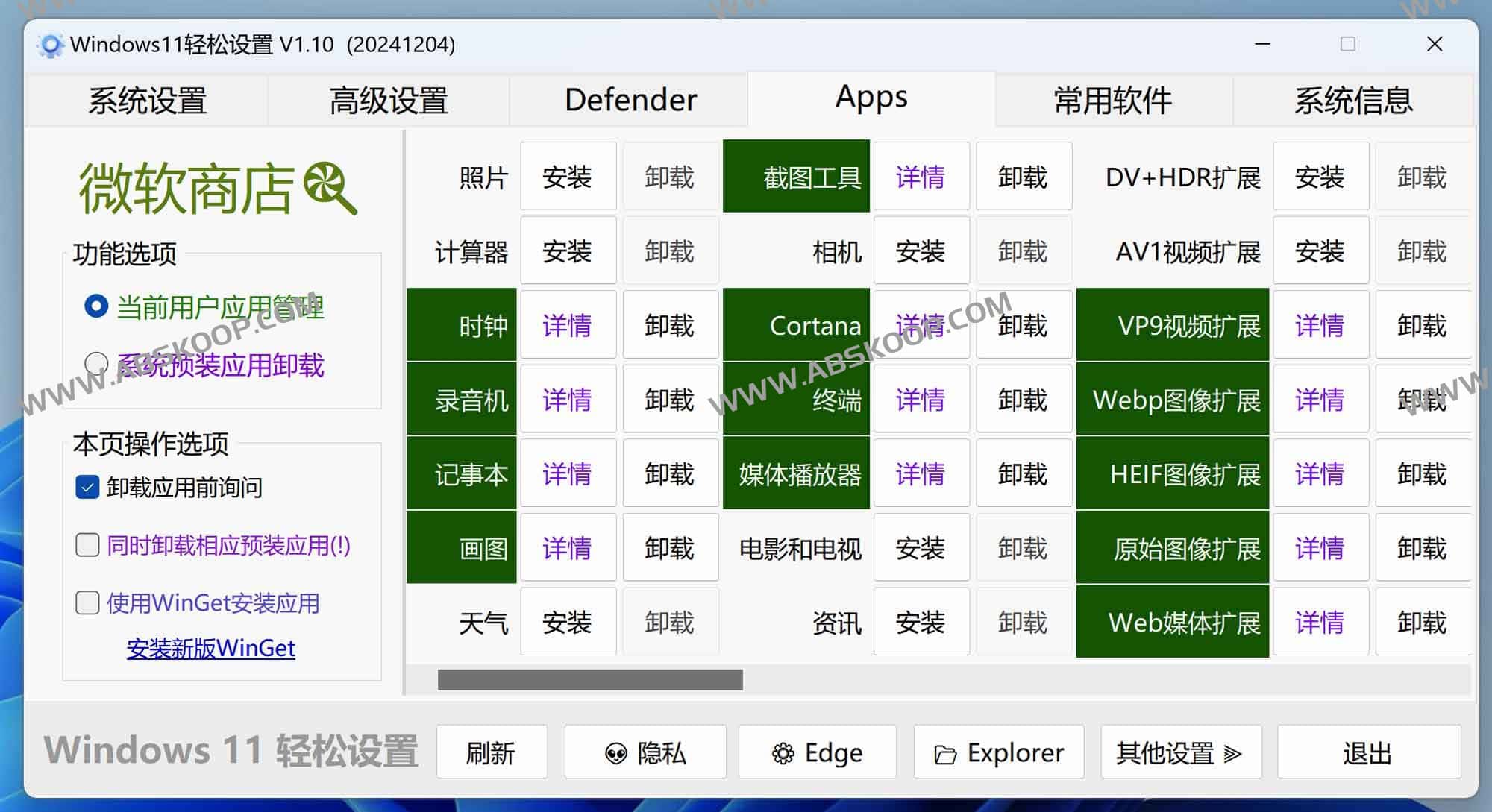Enable use WinGet to install apps
The height and width of the screenshot is (812, 1492).
tap(88, 602)
